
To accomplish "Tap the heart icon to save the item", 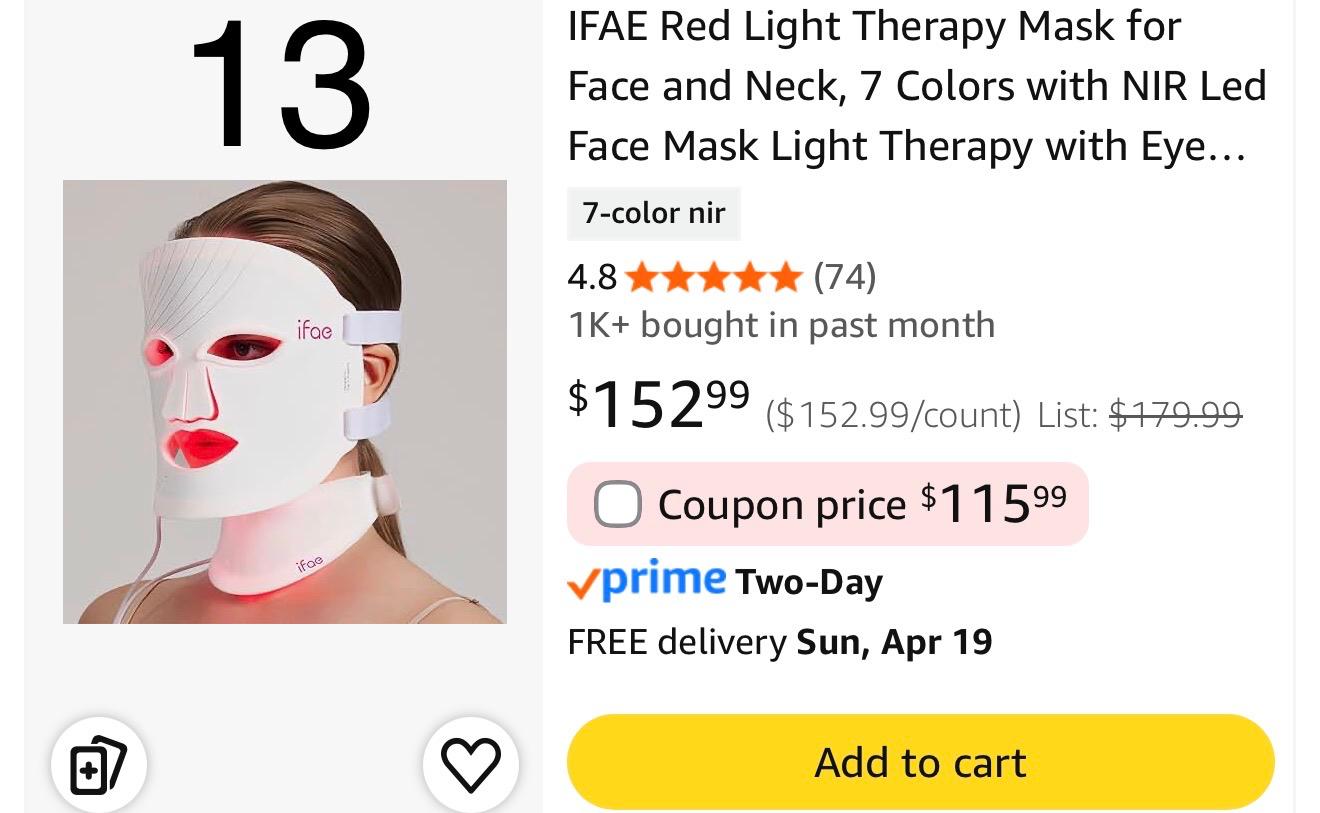I will pos(470,765).
